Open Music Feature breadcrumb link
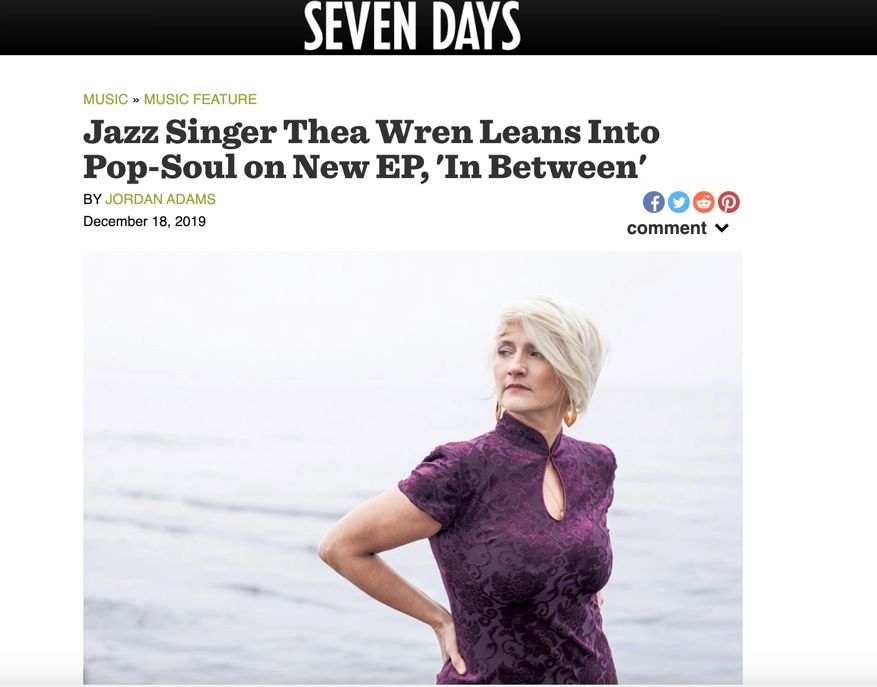 [200, 99]
